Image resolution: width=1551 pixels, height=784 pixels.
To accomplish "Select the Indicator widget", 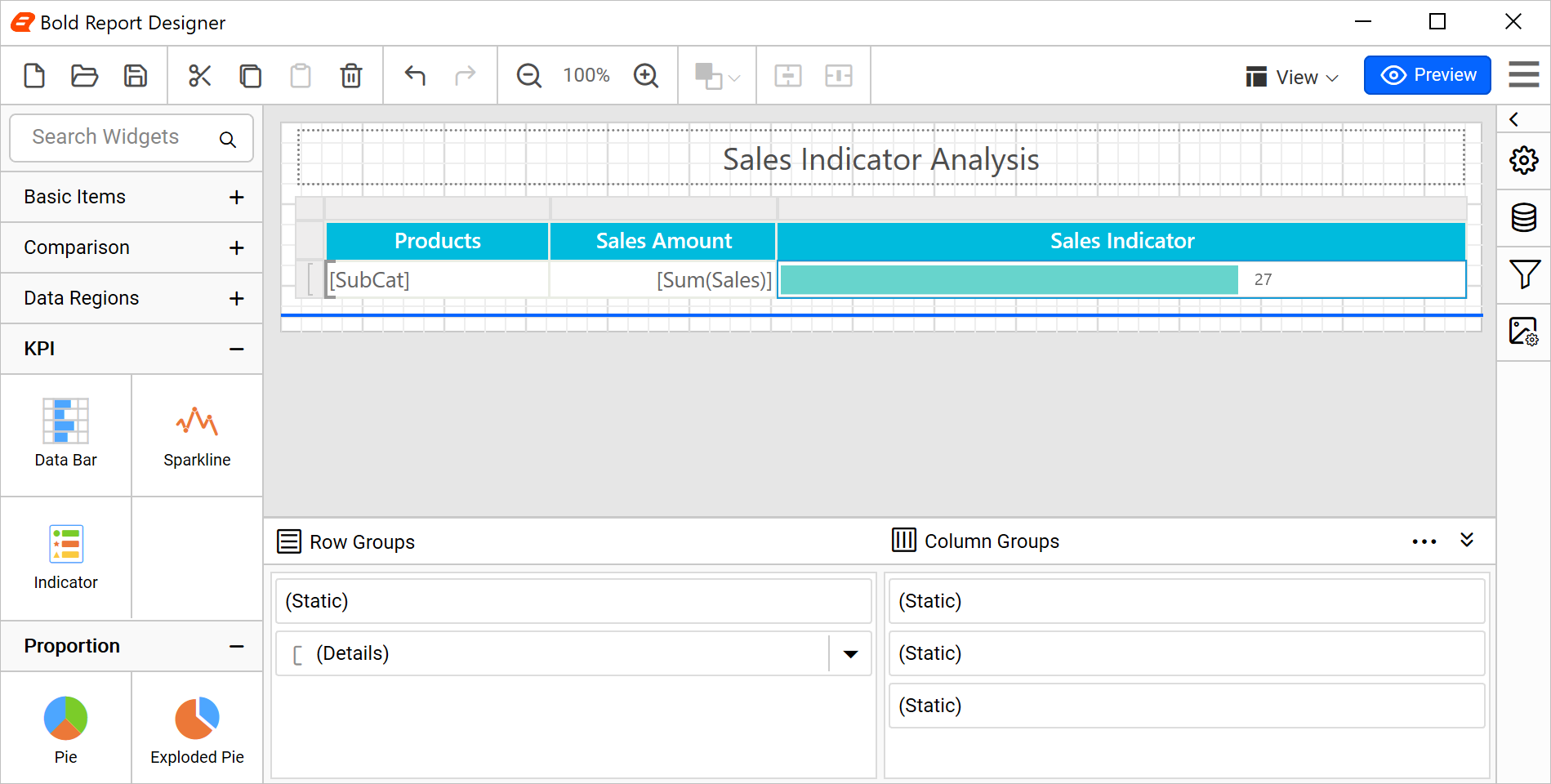I will (x=66, y=557).
